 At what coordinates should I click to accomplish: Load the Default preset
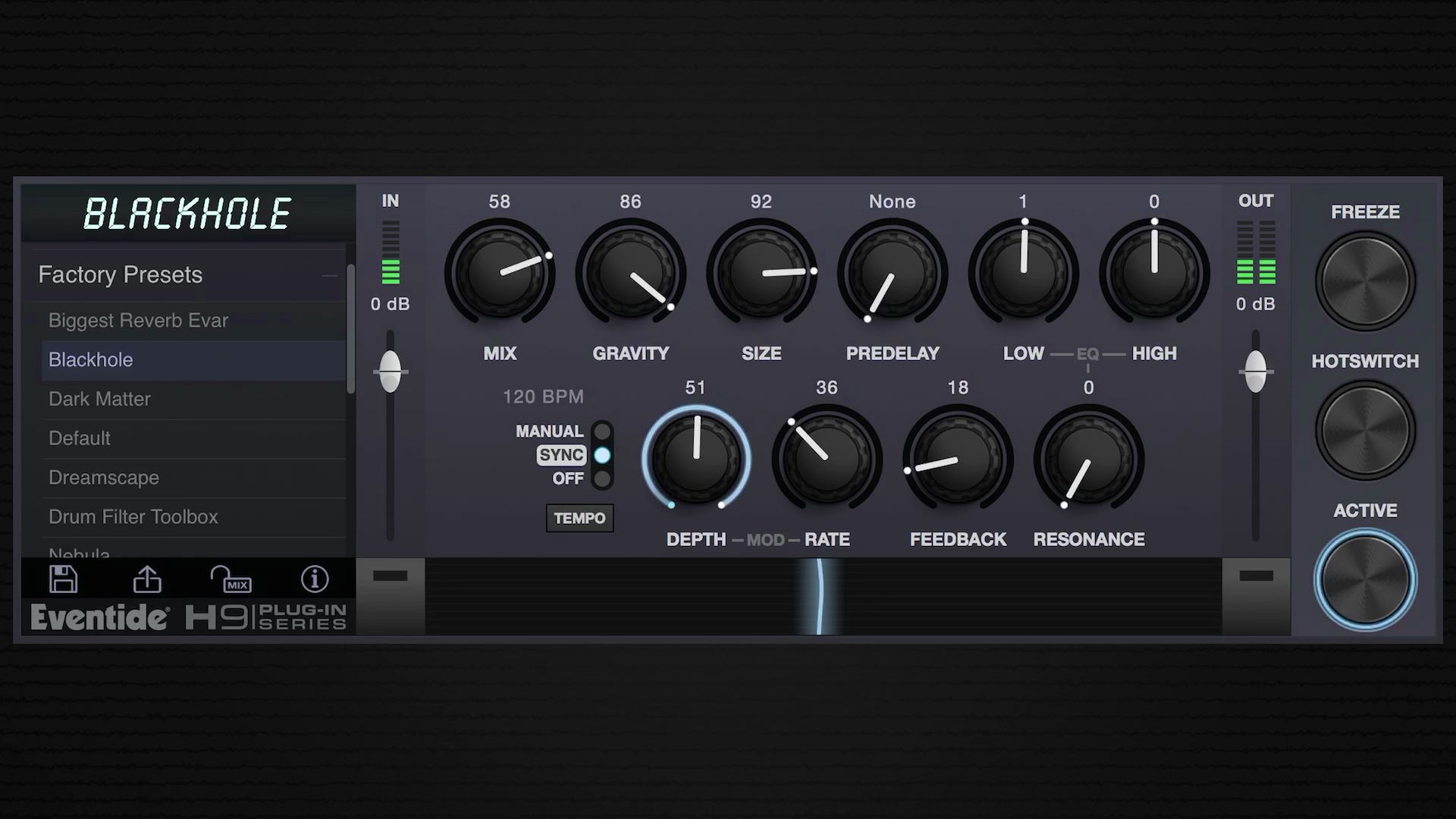(x=193, y=438)
